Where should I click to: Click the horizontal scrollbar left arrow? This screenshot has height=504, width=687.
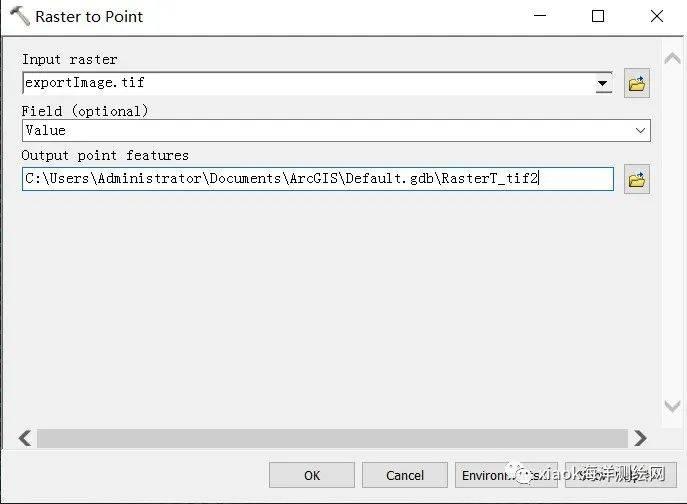click(25, 438)
